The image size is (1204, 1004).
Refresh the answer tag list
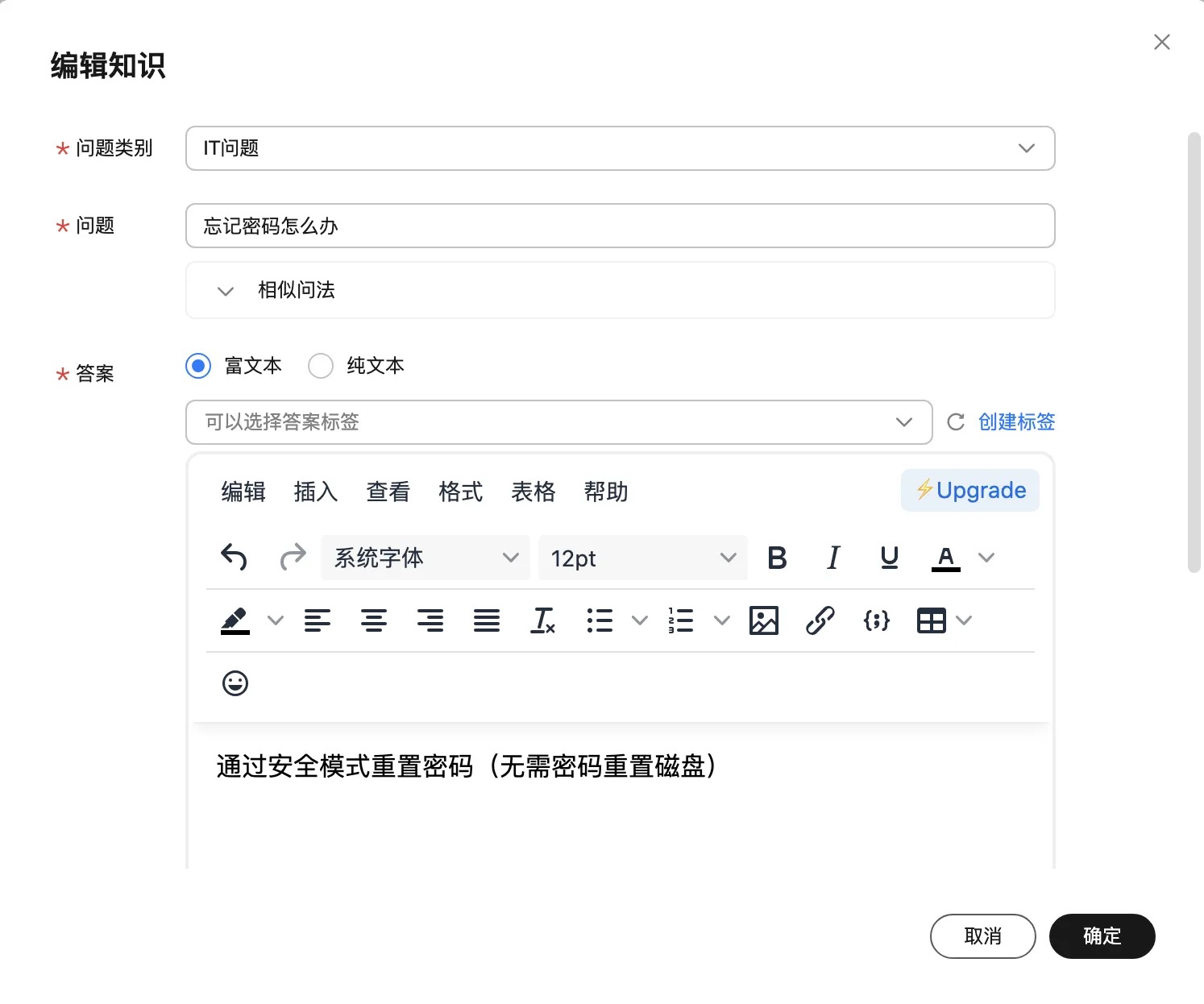pos(956,422)
